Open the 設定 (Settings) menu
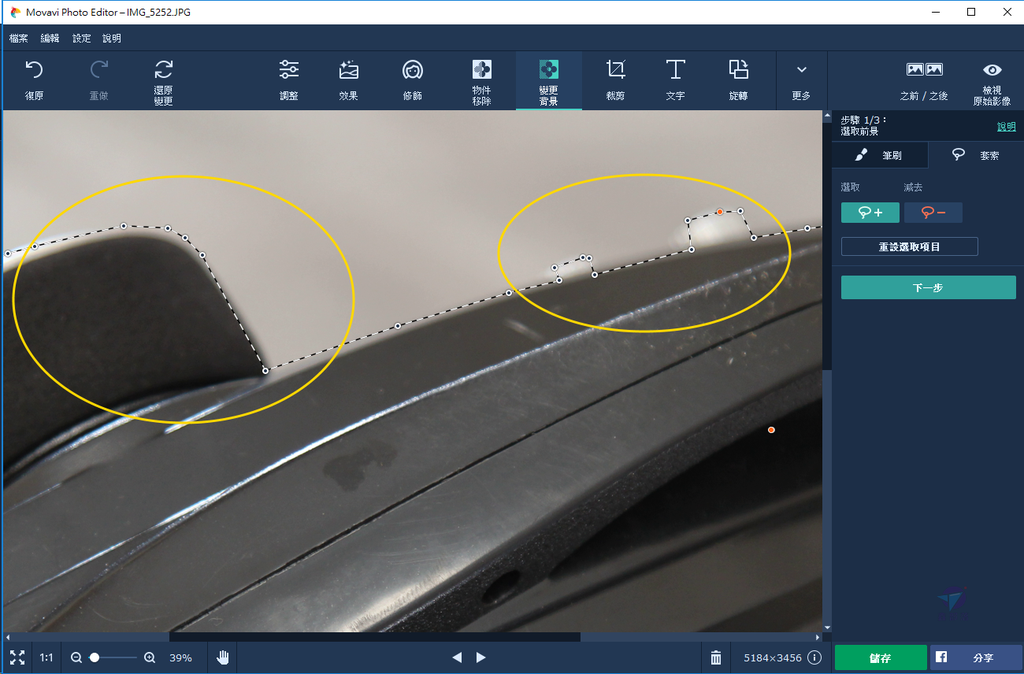1024x674 pixels. (x=81, y=39)
